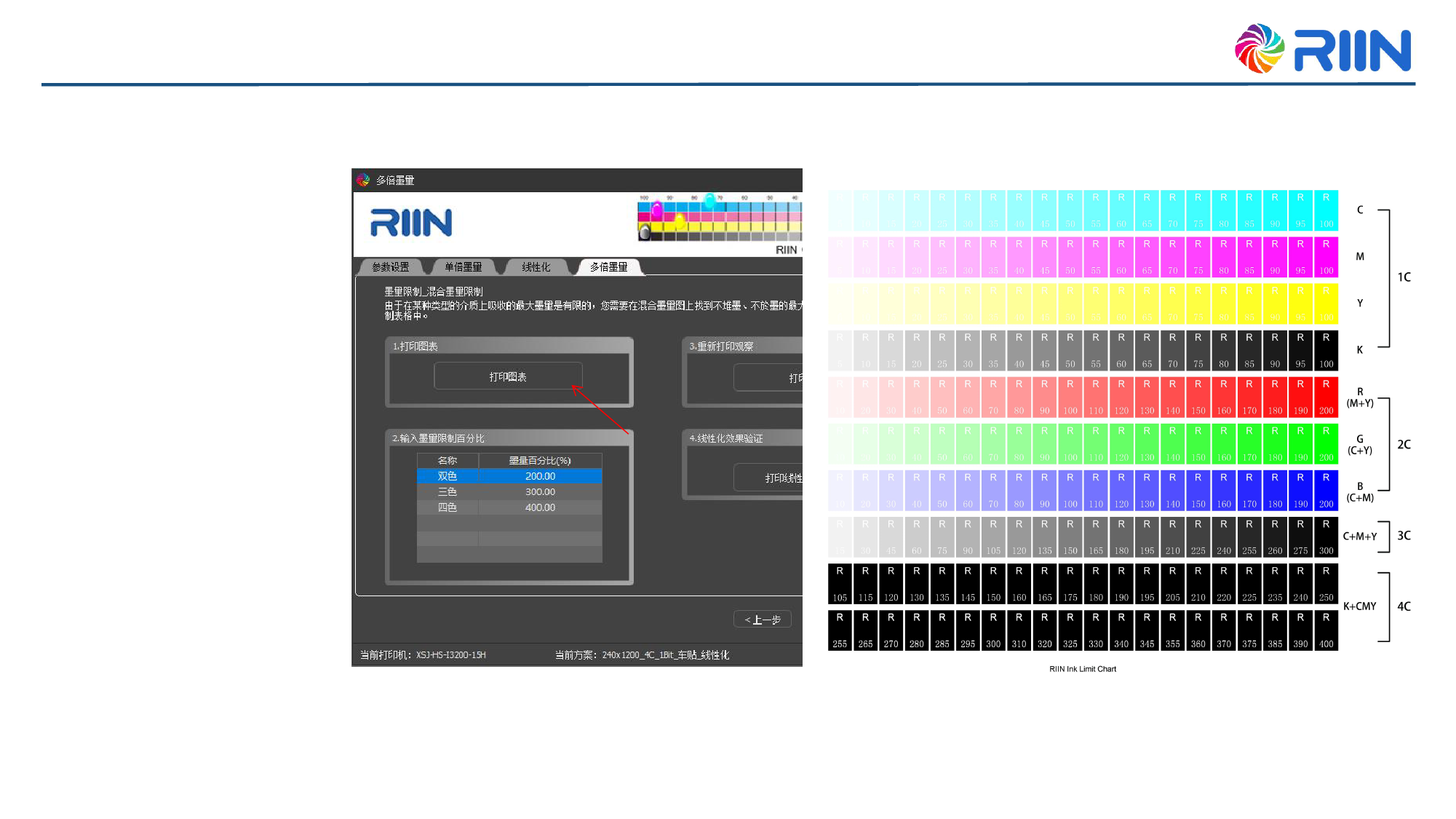
Task: Click the cyan swatch labeled 100
Action: click(x=1326, y=210)
